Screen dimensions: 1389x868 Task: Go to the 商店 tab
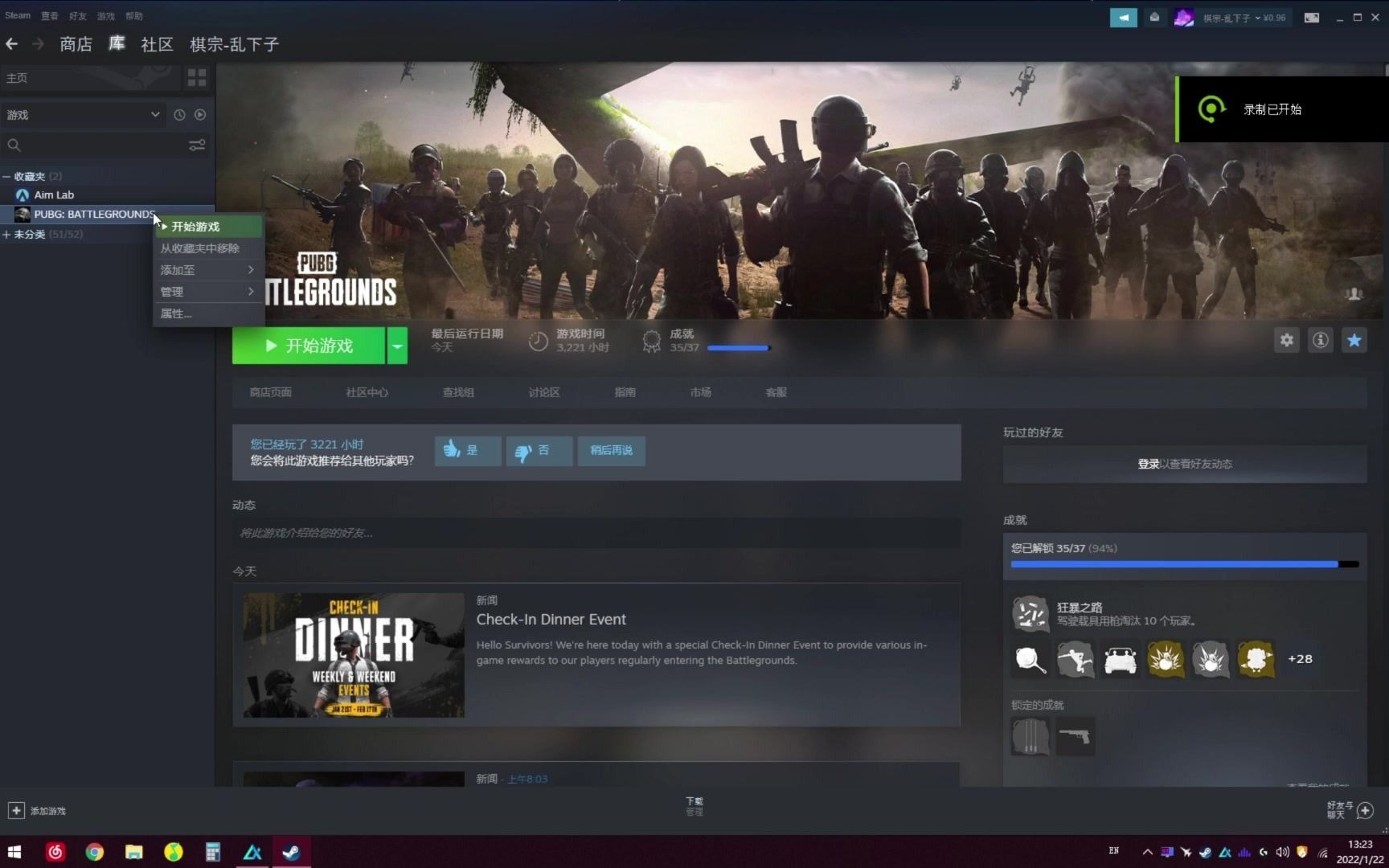point(76,44)
